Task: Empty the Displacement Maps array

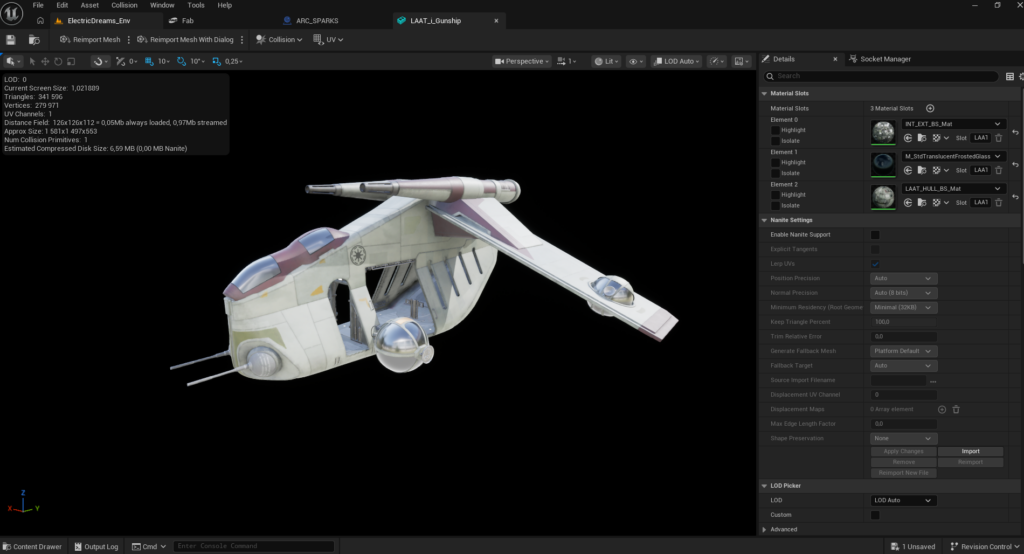Action: [x=956, y=410]
